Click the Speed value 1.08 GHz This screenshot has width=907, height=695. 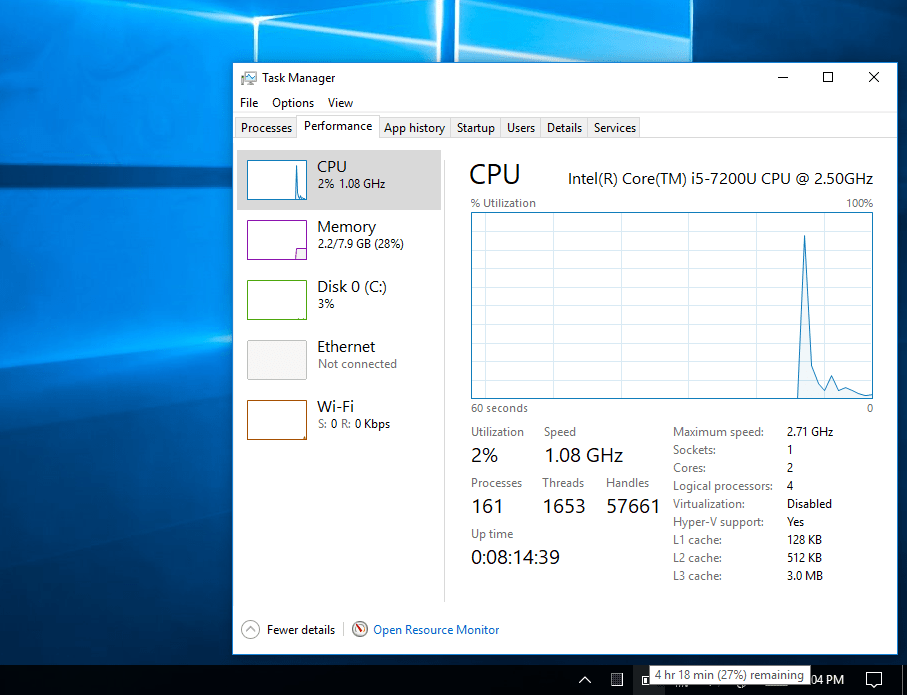pos(583,455)
